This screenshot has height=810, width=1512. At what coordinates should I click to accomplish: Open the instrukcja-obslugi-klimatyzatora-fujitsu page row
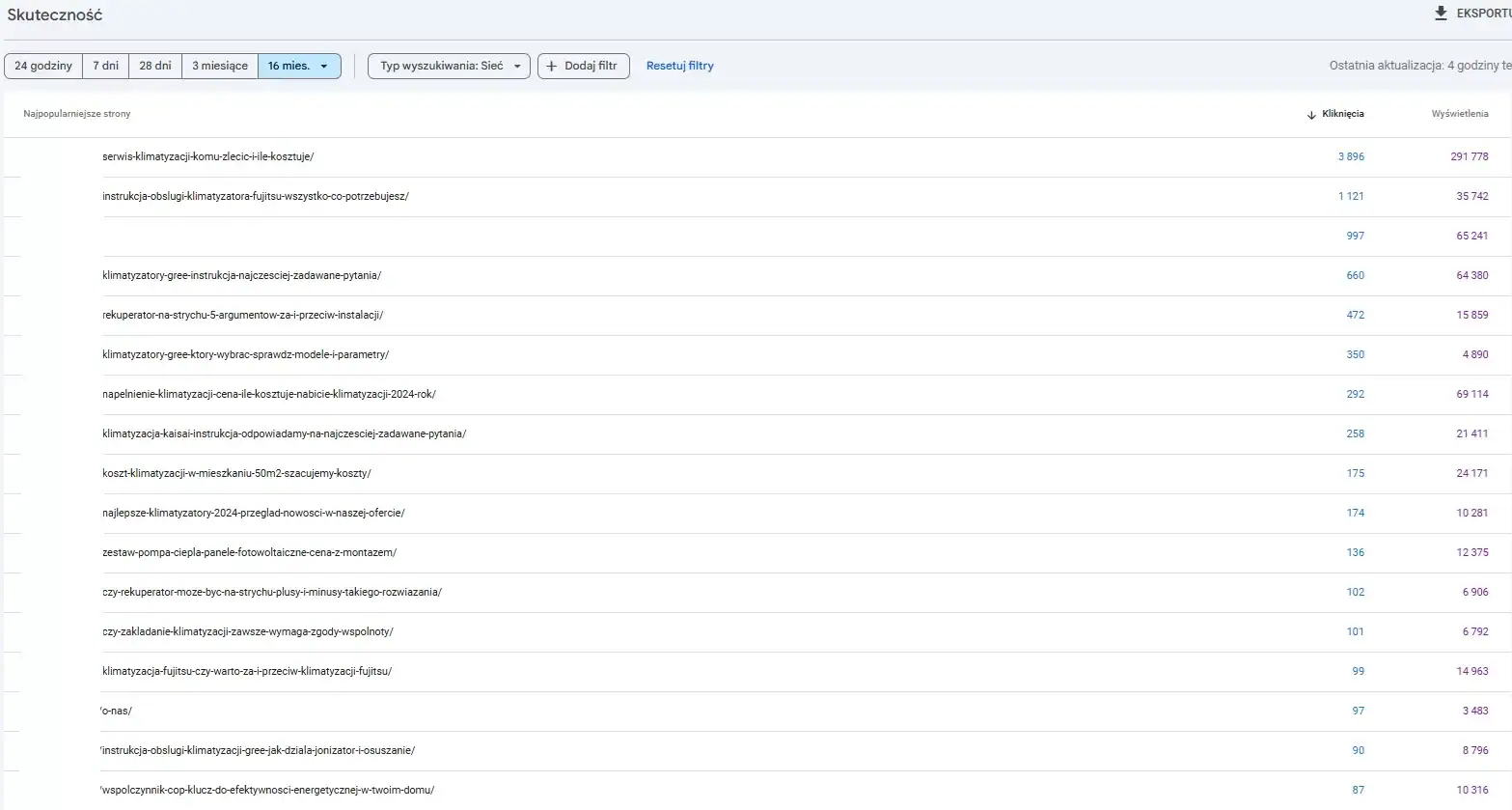click(256, 196)
